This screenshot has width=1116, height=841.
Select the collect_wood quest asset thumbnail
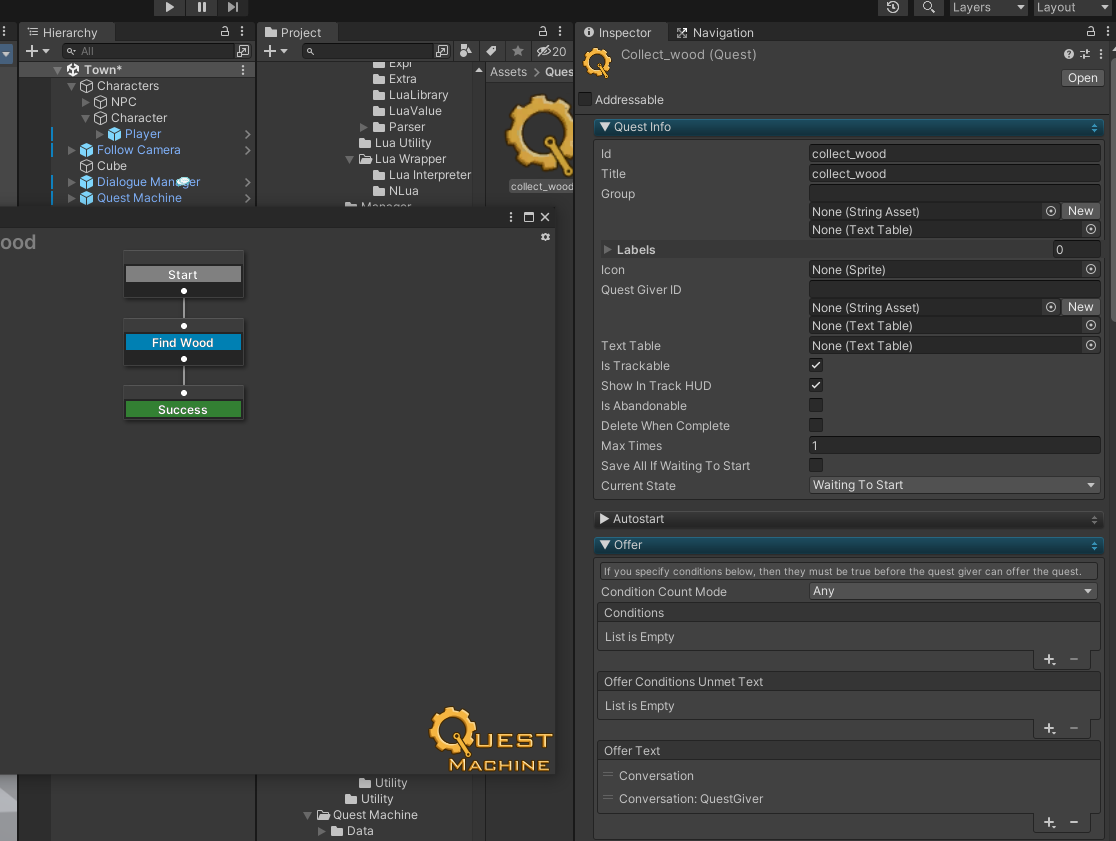[x=541, y=137]
